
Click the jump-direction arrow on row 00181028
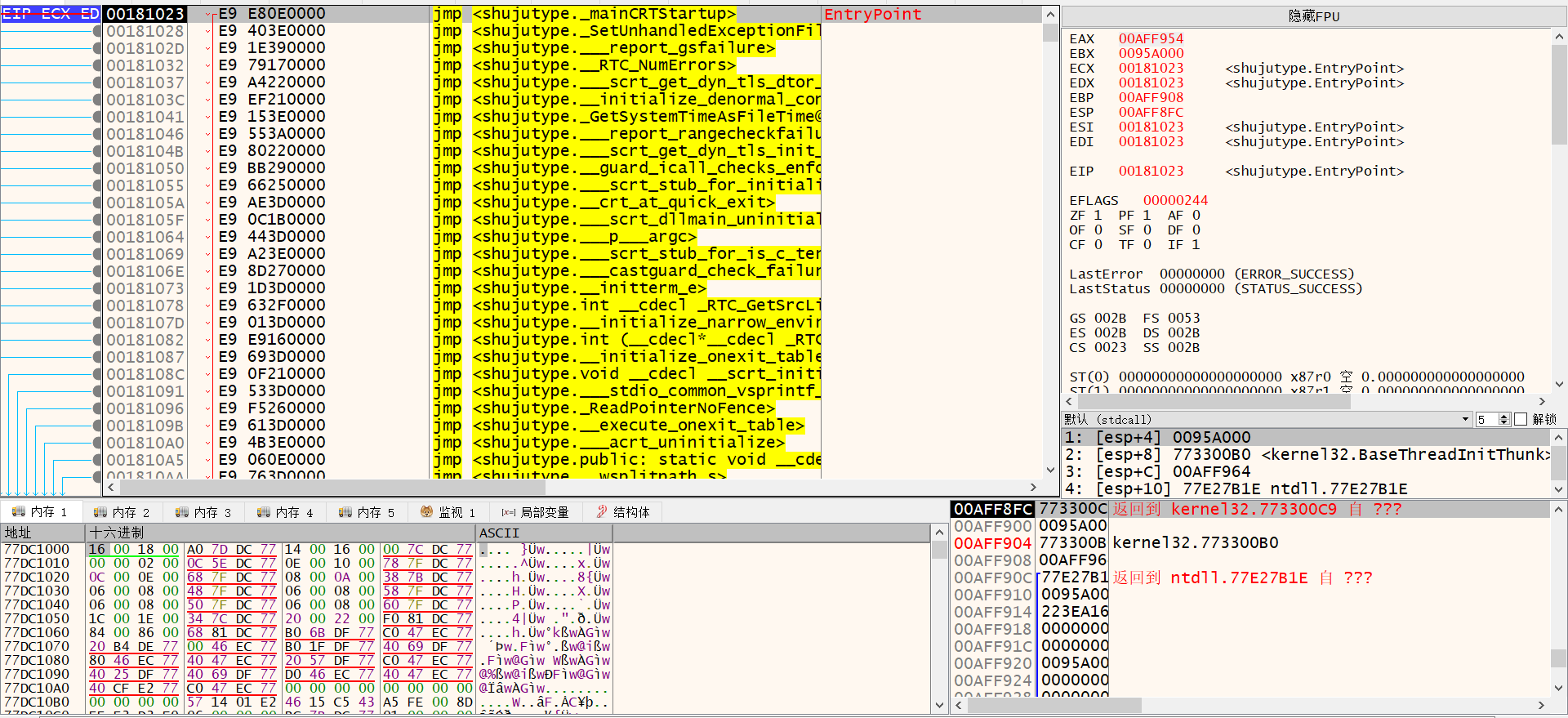pyautogui.click(x=208, y=31)
